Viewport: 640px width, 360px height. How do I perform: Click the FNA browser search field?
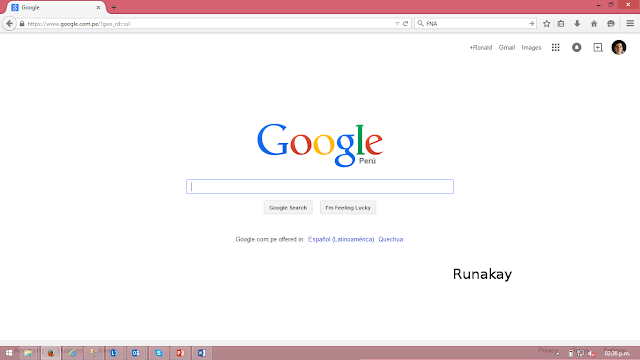pos(476,24)
